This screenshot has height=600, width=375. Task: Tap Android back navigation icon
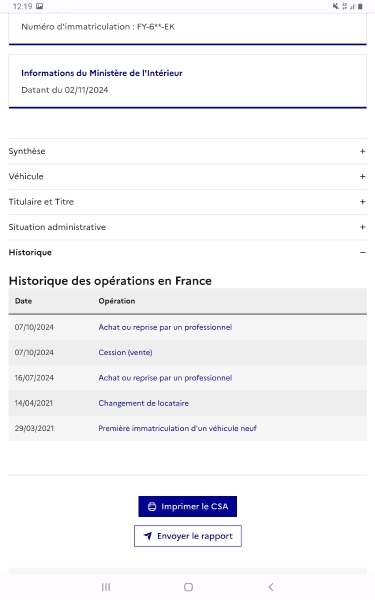271,587
